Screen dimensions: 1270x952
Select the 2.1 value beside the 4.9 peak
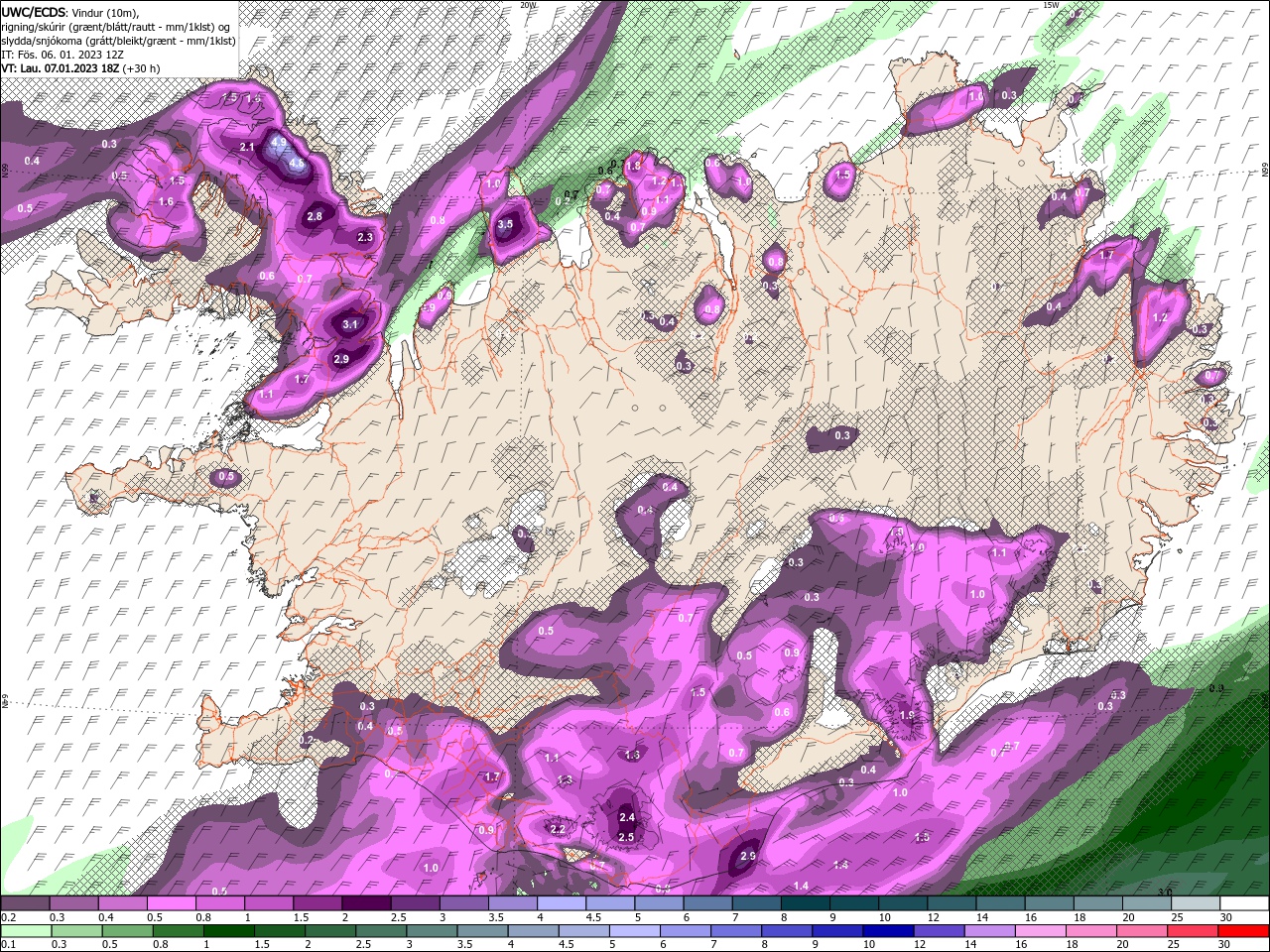tap(248, 148)
